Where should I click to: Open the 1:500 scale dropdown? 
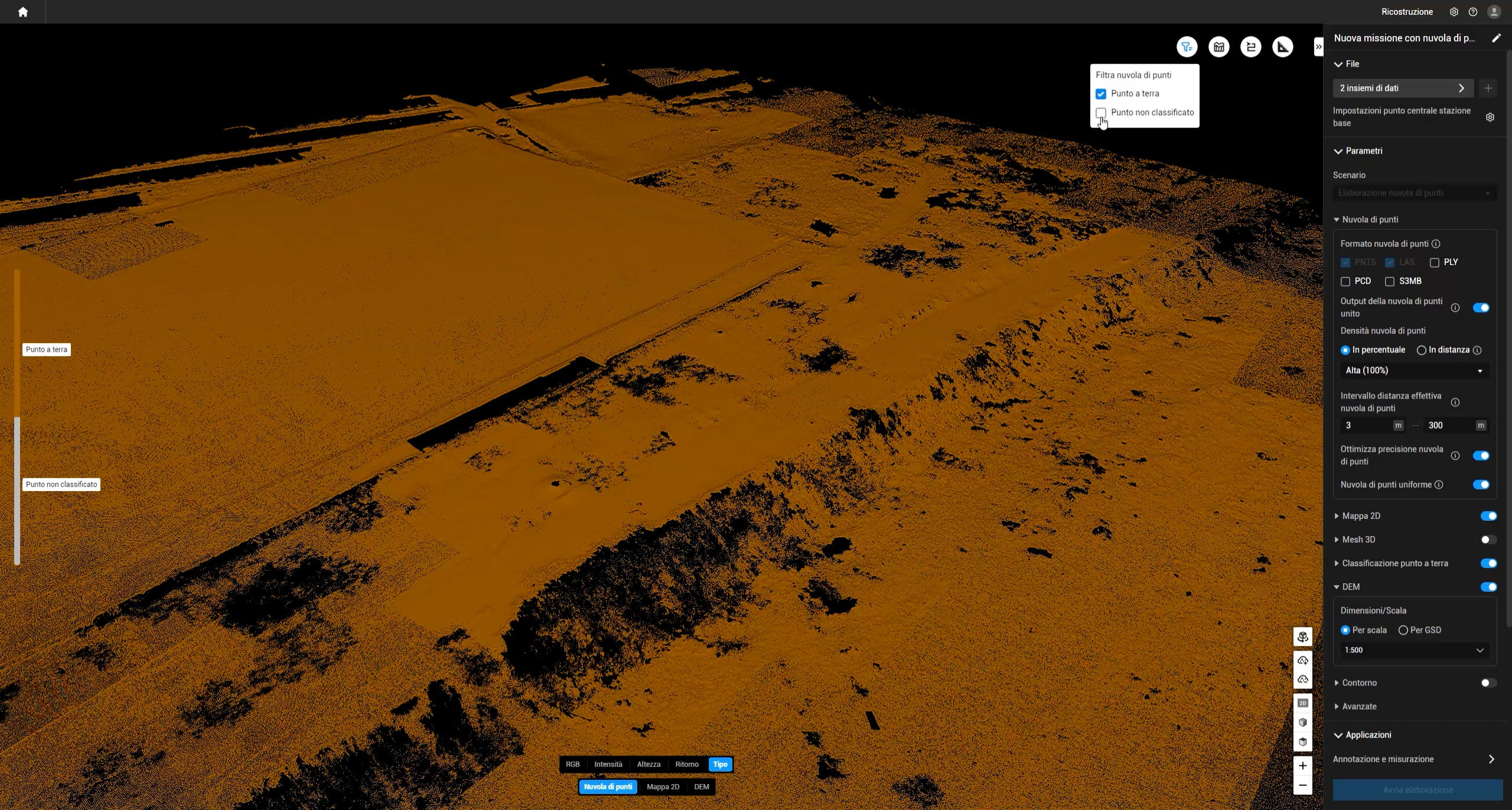click(1413, 650)
